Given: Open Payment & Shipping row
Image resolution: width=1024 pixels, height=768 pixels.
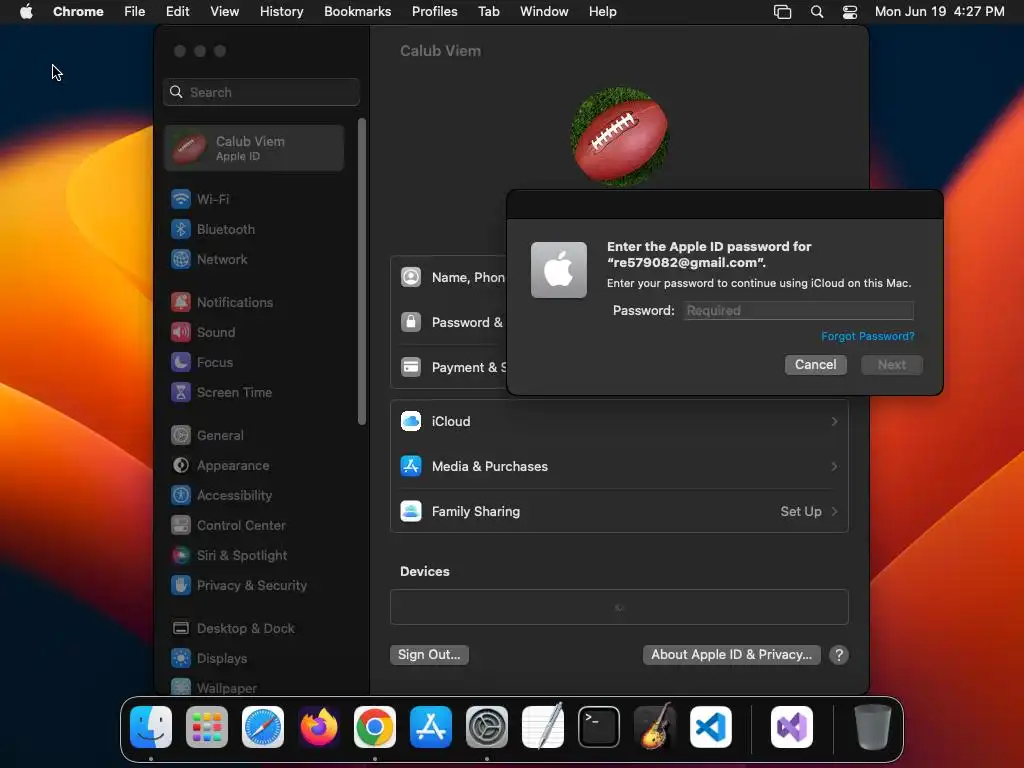Looking at the screenshot, I should (x=449, y=368).
